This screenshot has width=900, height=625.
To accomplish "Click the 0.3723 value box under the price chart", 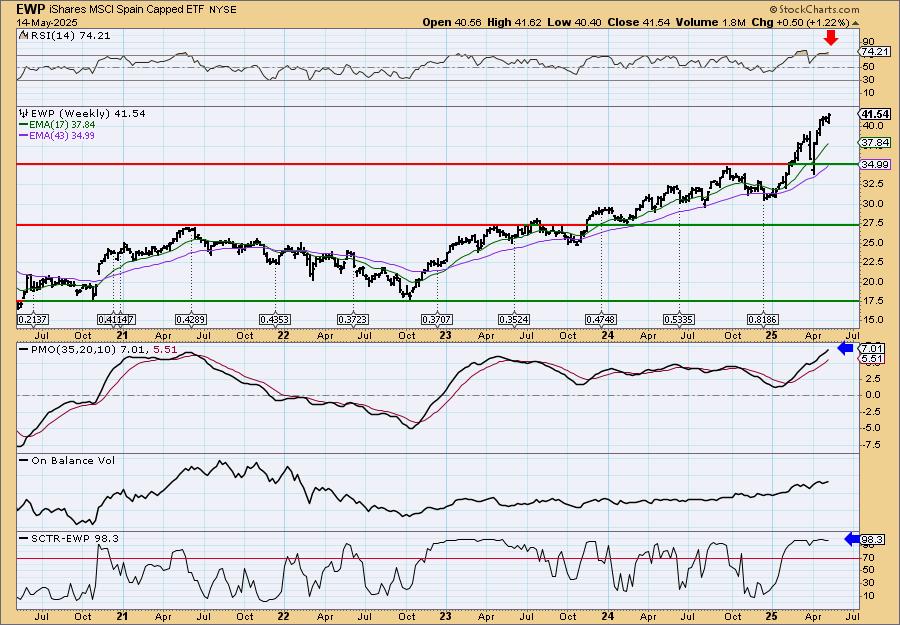I will pos(353,320).
